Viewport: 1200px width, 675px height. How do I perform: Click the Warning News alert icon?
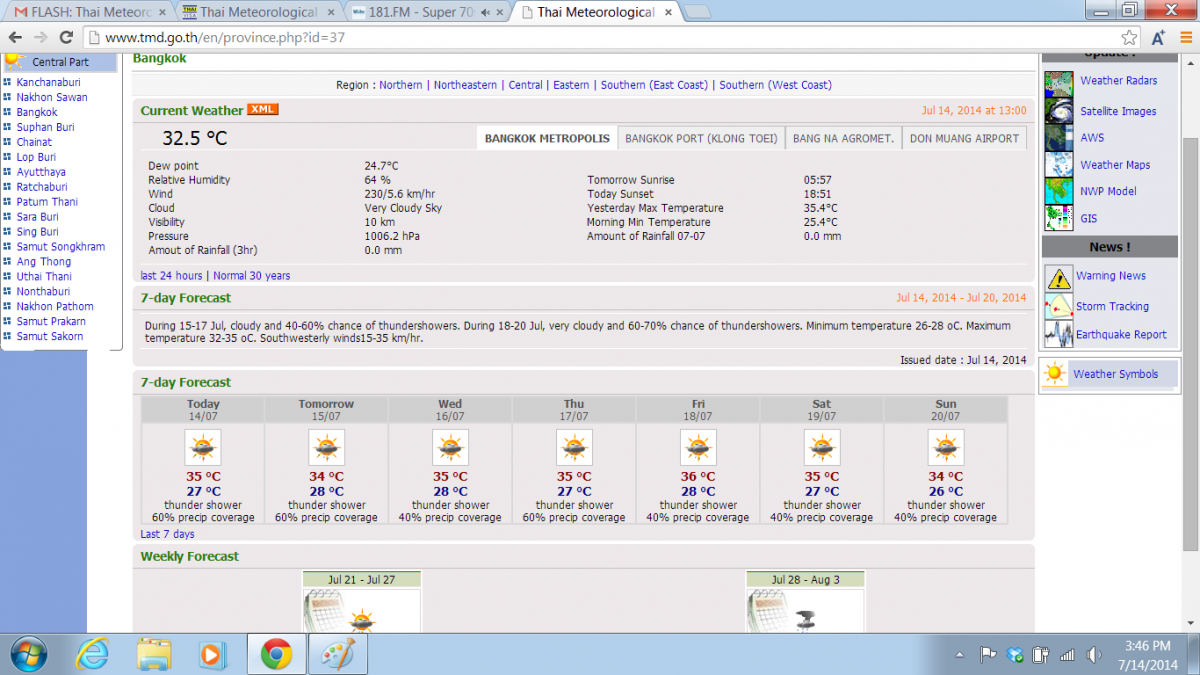tap(1058, 277)
